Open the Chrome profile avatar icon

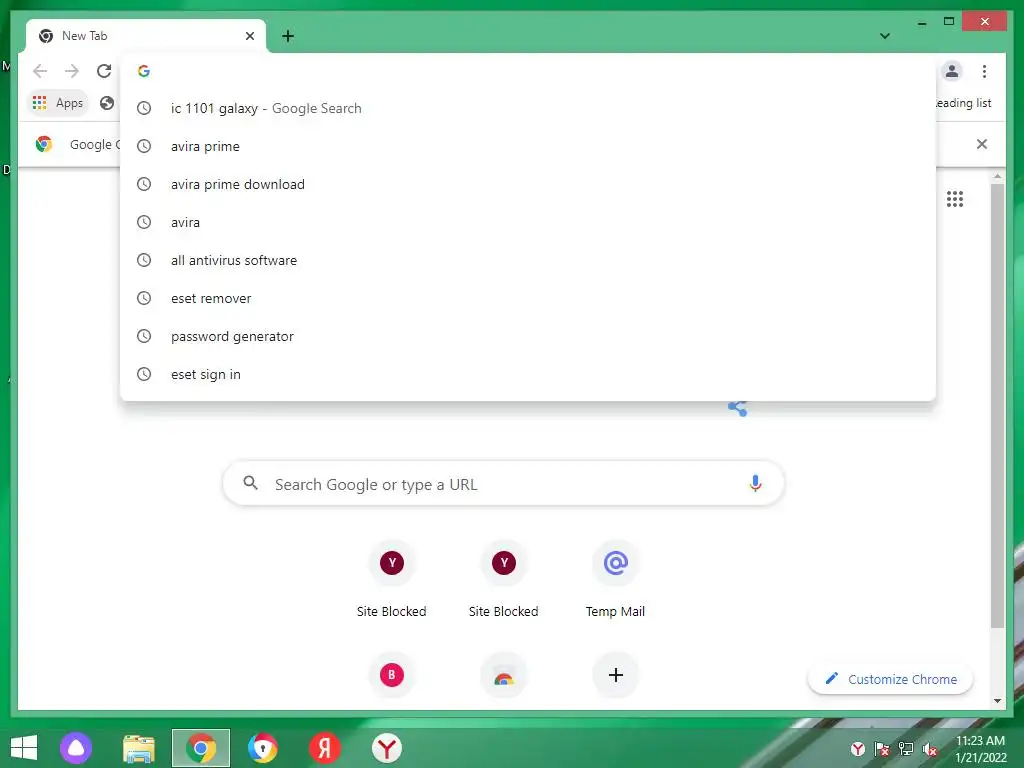coord(952,71)
